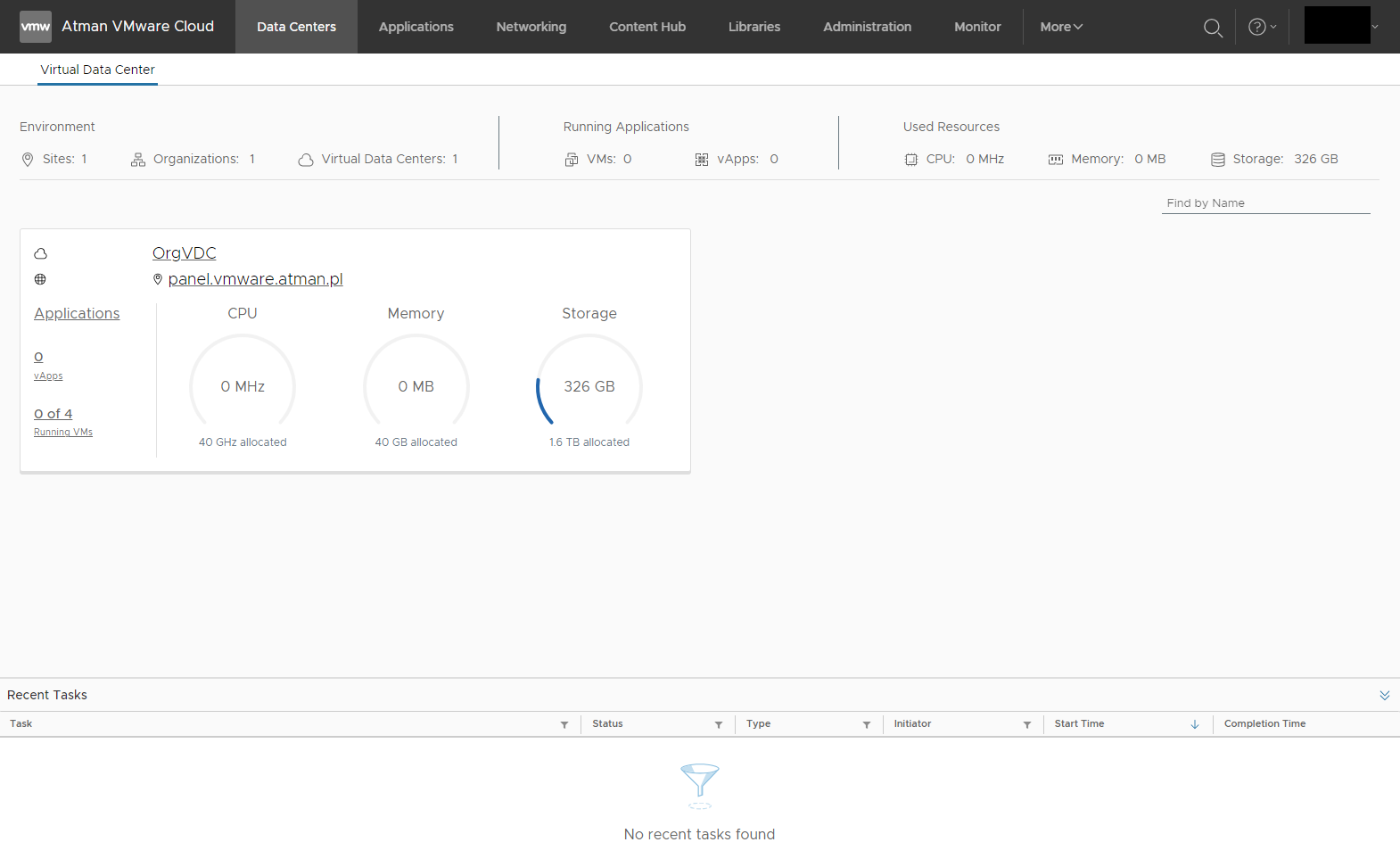Click the Status column filter icon
The width and height of the screenshot is (1400, 867).
pyautogui.click(x=719, y=724)
